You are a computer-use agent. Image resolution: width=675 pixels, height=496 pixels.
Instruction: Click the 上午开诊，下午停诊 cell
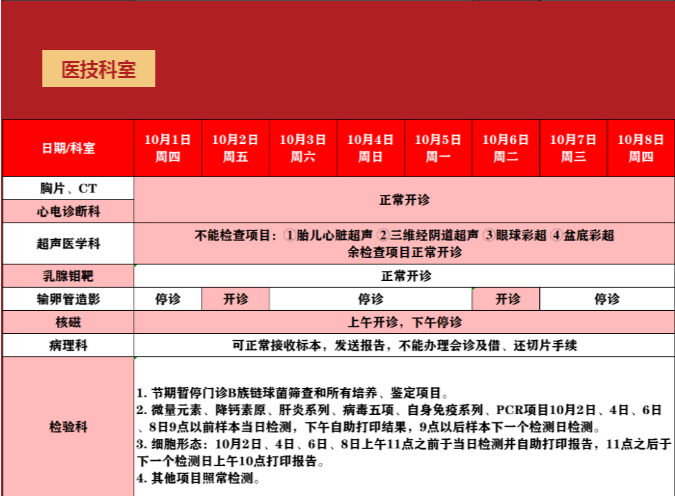(x=404, y=322)
